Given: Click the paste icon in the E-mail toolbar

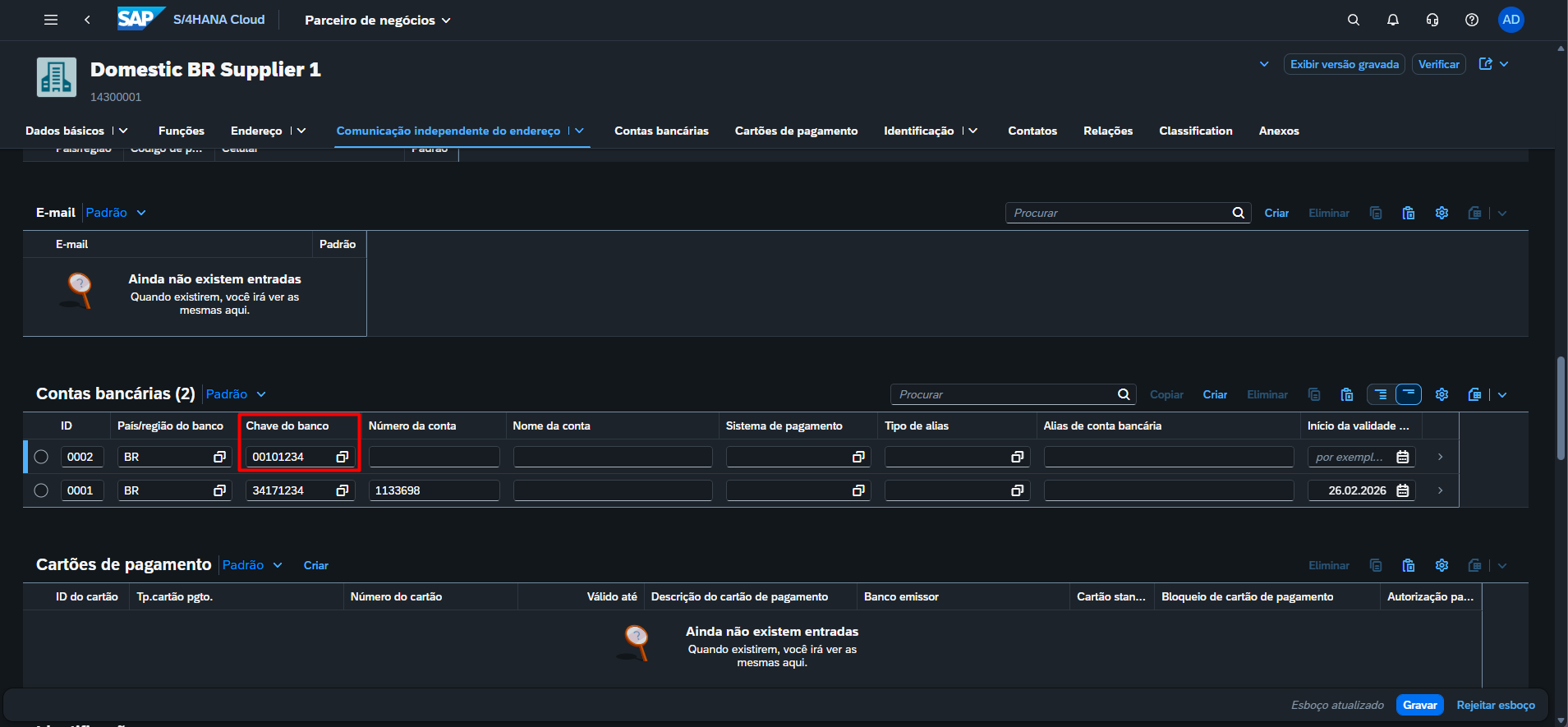Looking at the screenshot, I should 1409,213.
